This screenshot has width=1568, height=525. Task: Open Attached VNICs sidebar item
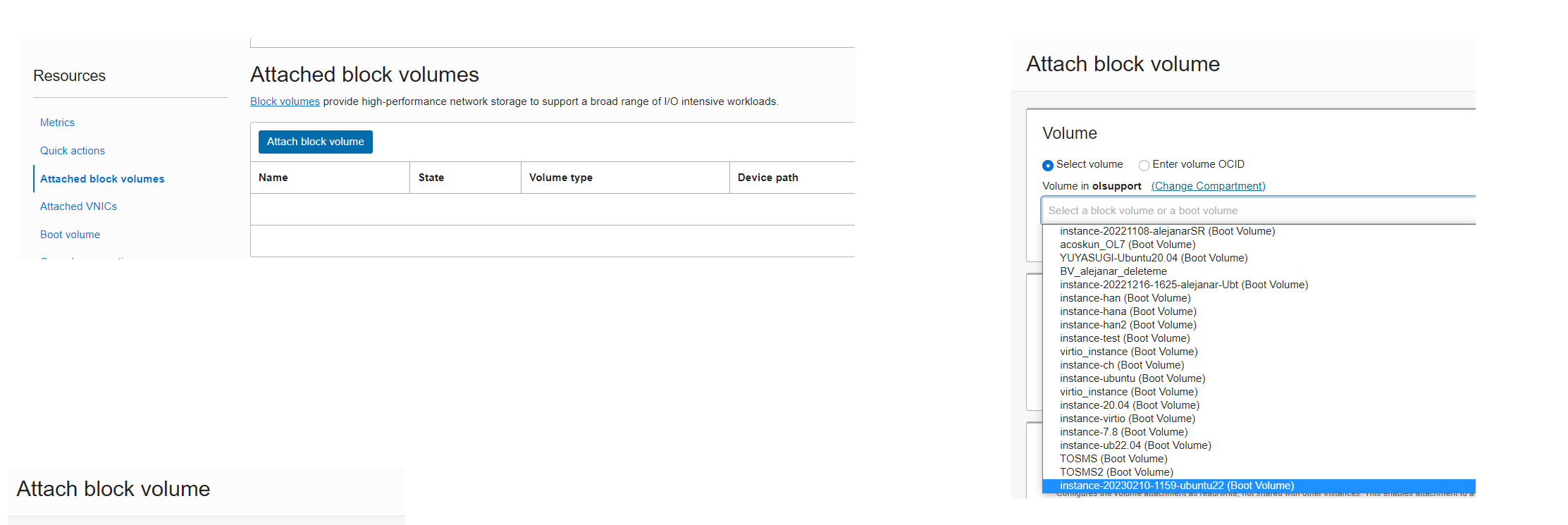(x=78, y=206)
